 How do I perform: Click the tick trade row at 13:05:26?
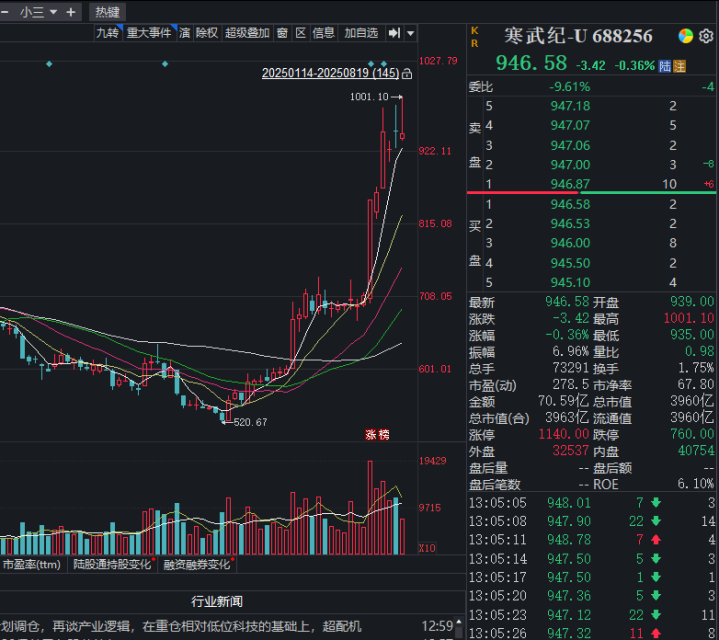point(592,633)
